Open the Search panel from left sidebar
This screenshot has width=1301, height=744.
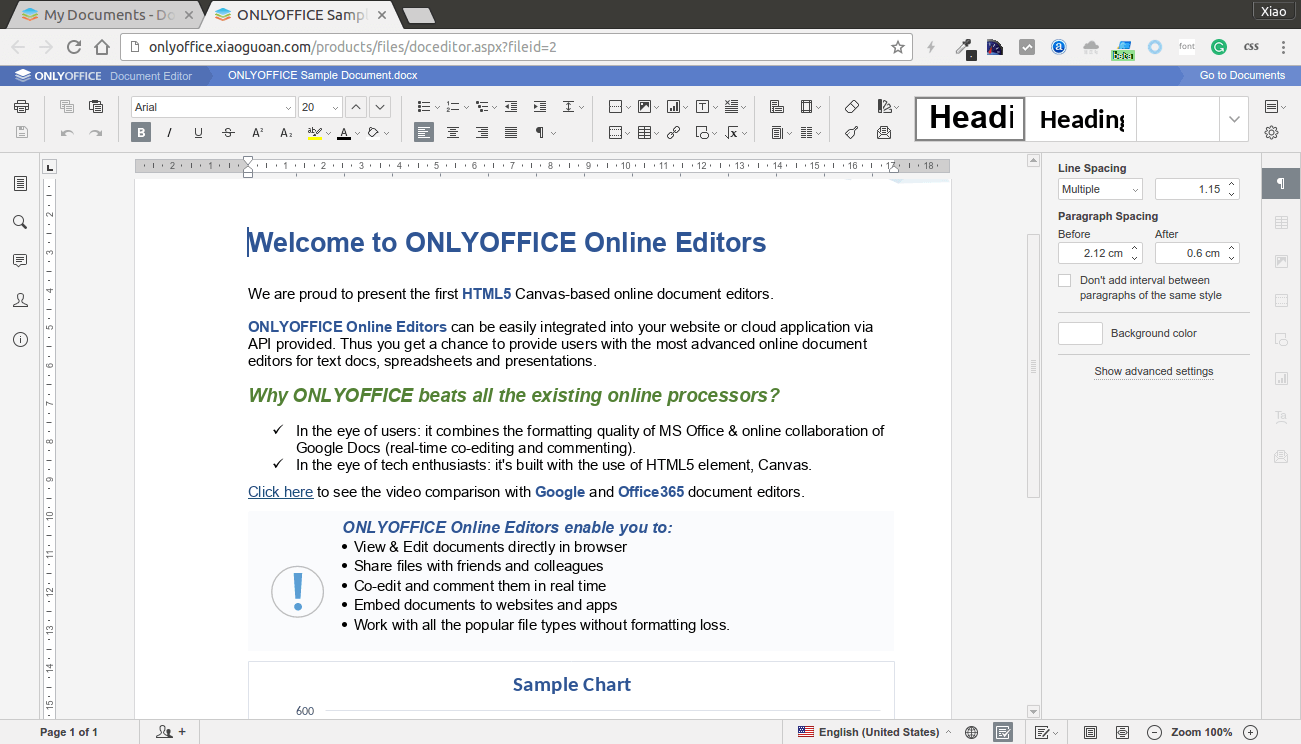[x=20, y=222]
